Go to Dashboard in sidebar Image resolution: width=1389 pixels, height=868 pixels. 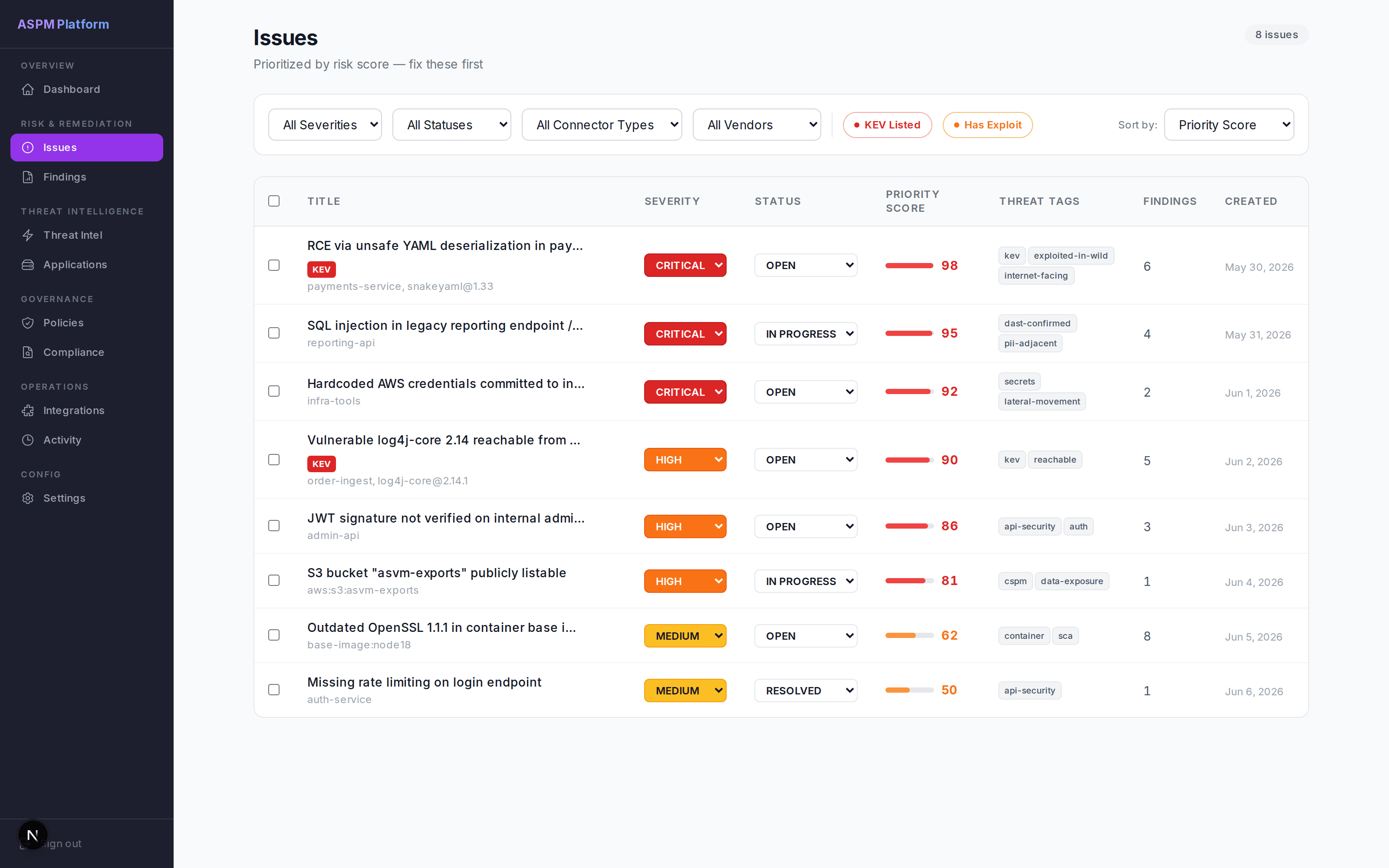87,89
